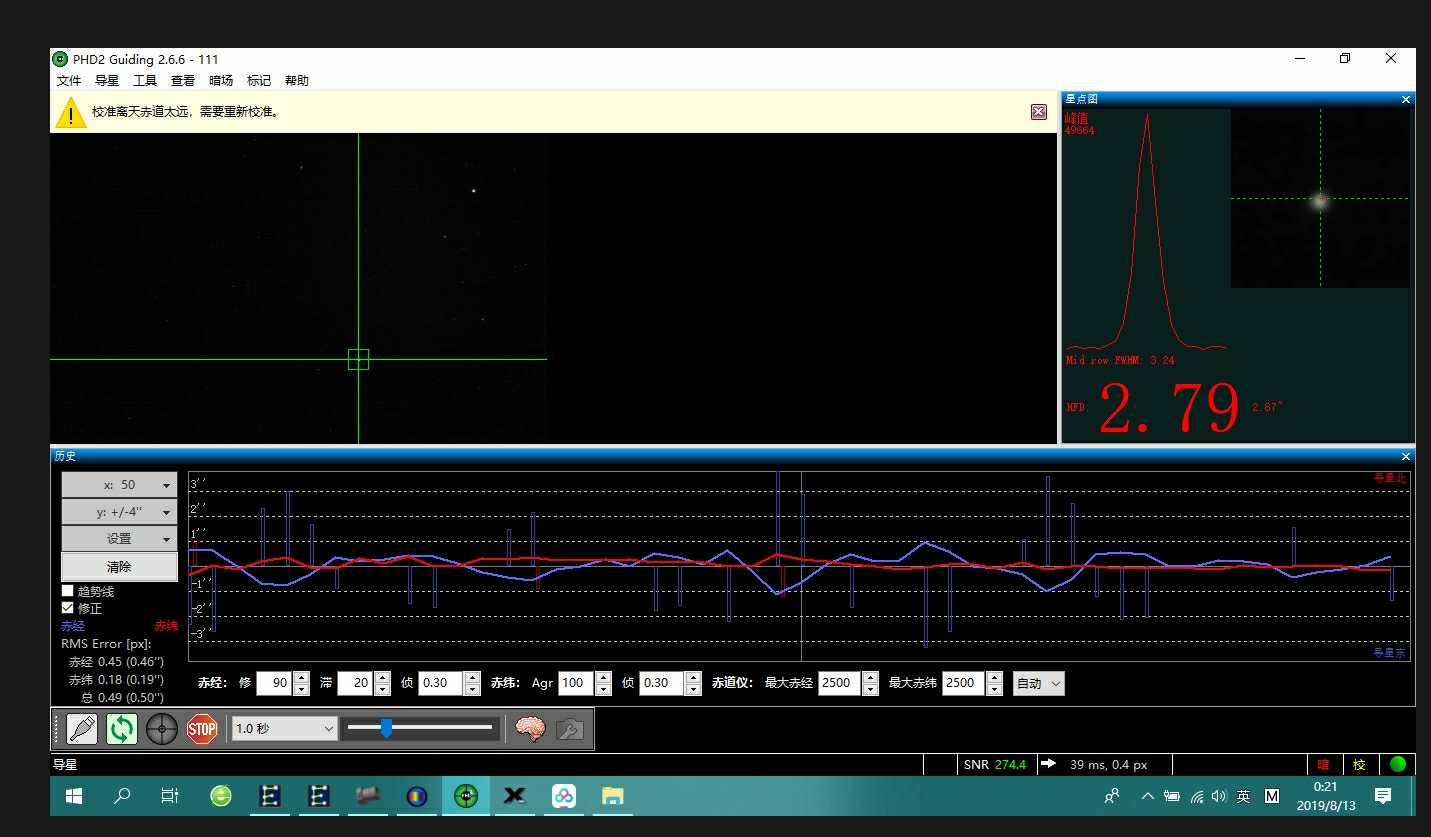Click the yellow warning triangle icon

[x=71, y=112]
